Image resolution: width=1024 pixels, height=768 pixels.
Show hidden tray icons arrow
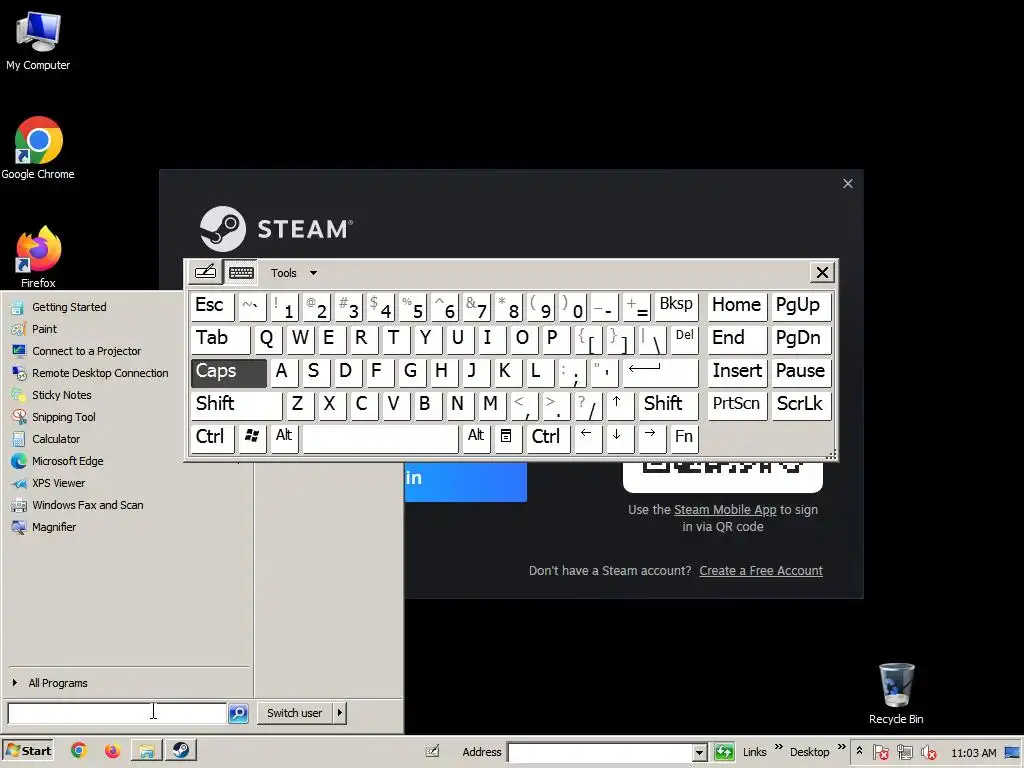(x=859, y=751)
